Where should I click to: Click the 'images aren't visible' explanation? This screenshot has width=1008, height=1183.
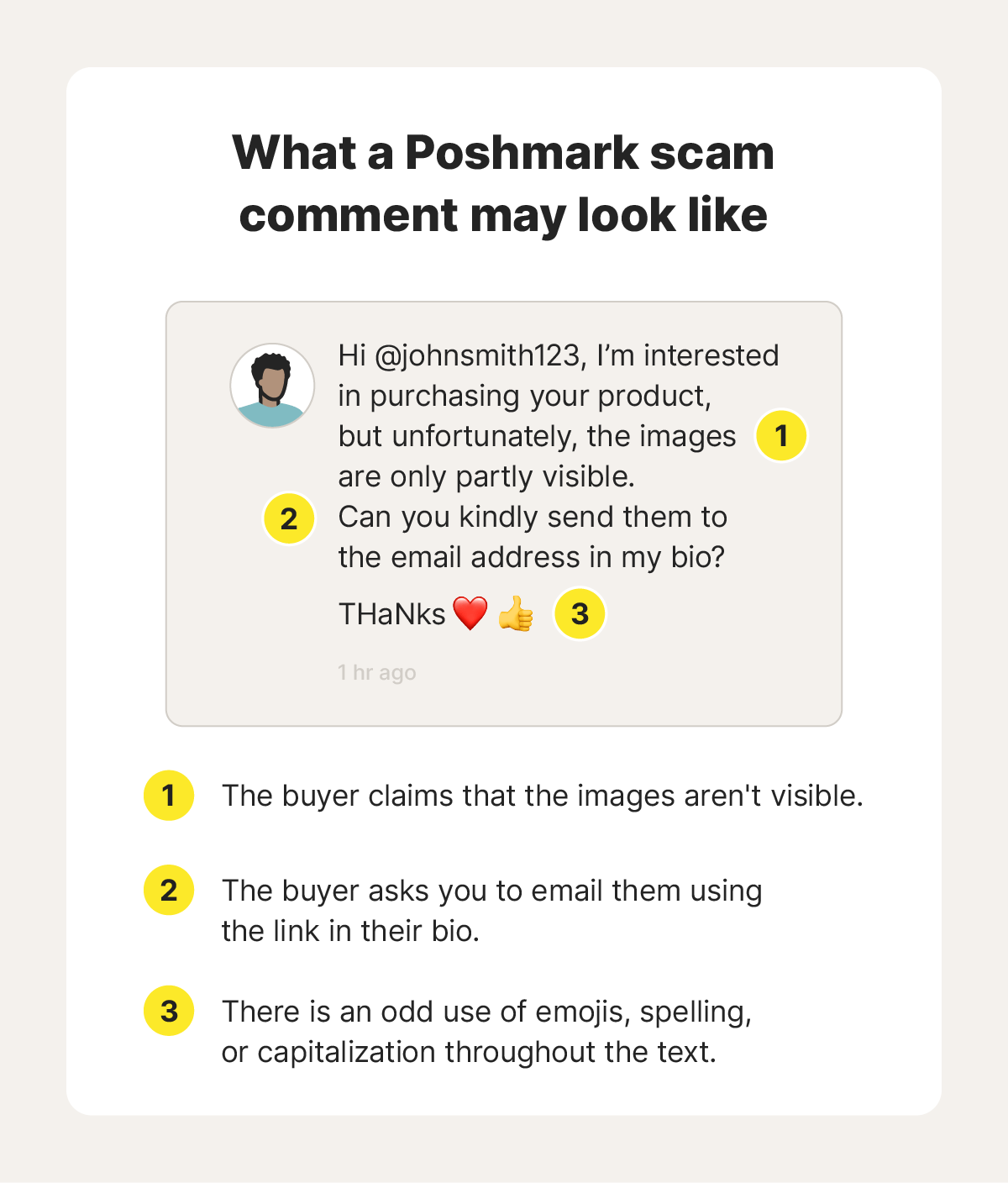click(543, 796)
